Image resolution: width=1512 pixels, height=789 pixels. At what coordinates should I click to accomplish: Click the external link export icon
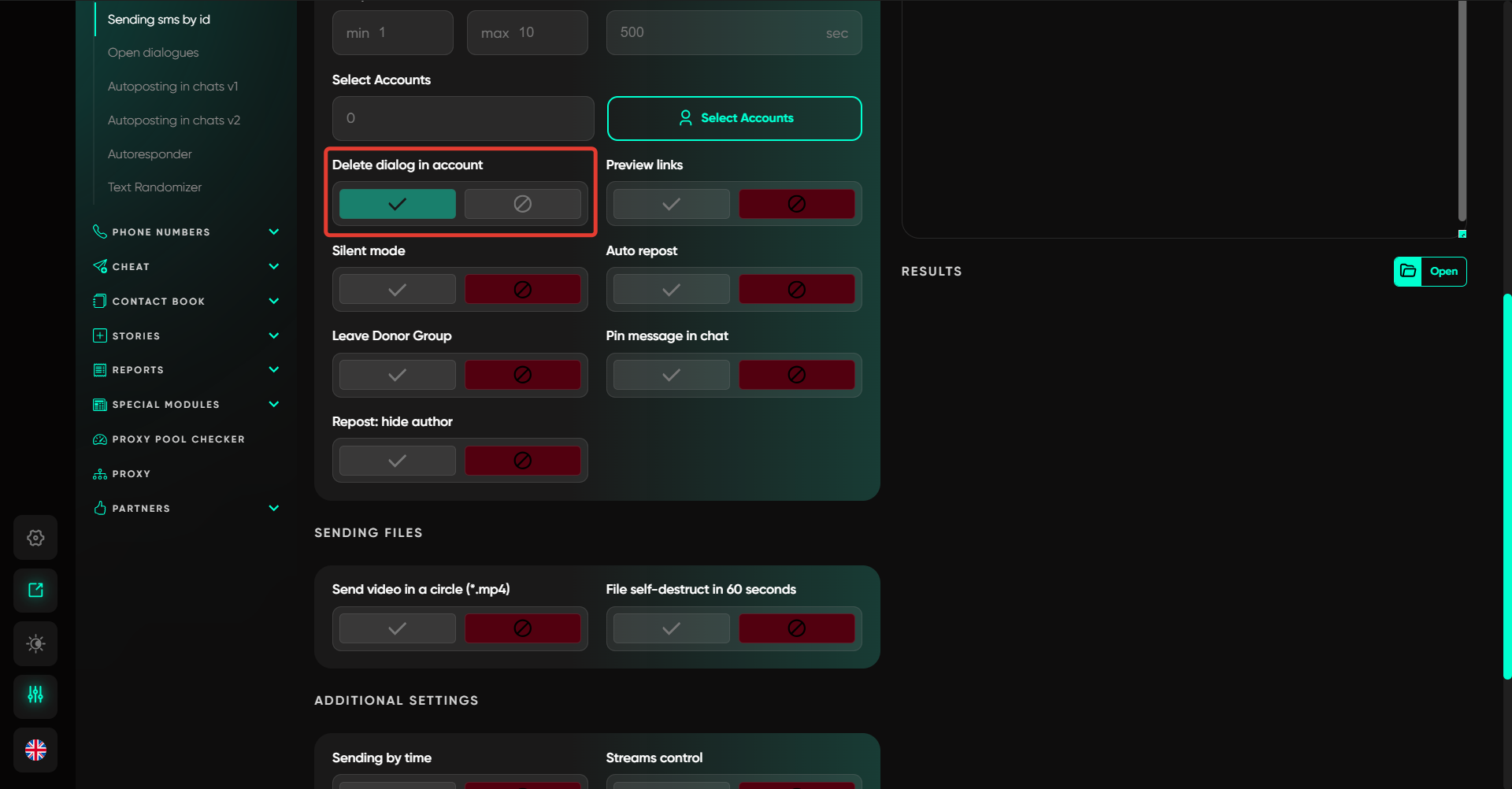35,591
